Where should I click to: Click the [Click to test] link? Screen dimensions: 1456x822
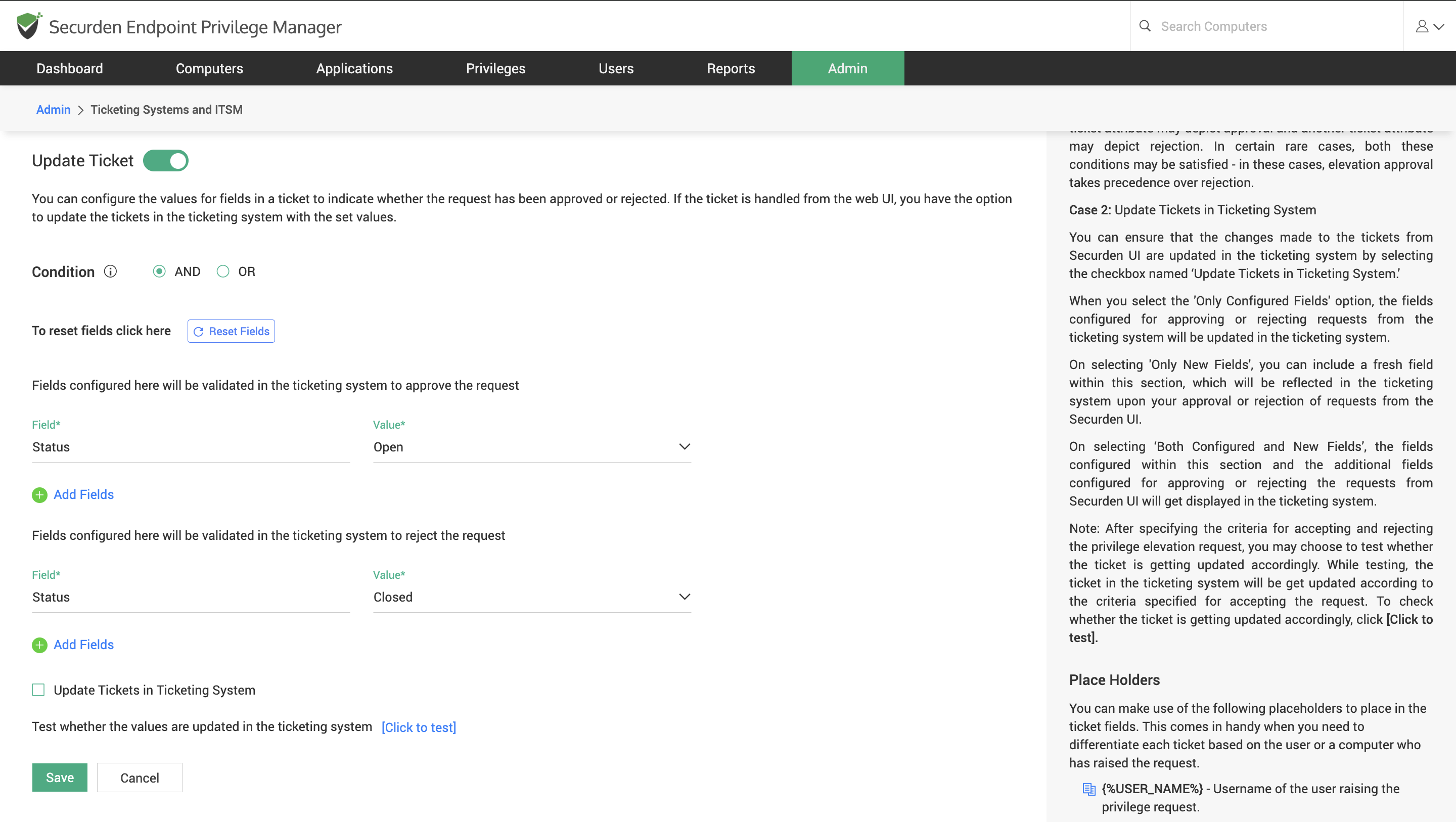point(419,728)
